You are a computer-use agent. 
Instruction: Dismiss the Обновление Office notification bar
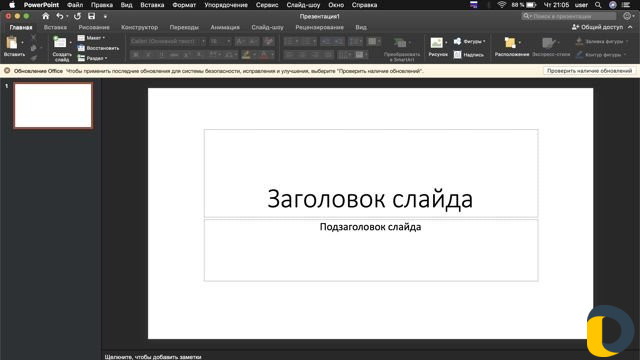[x=7, y=71]
